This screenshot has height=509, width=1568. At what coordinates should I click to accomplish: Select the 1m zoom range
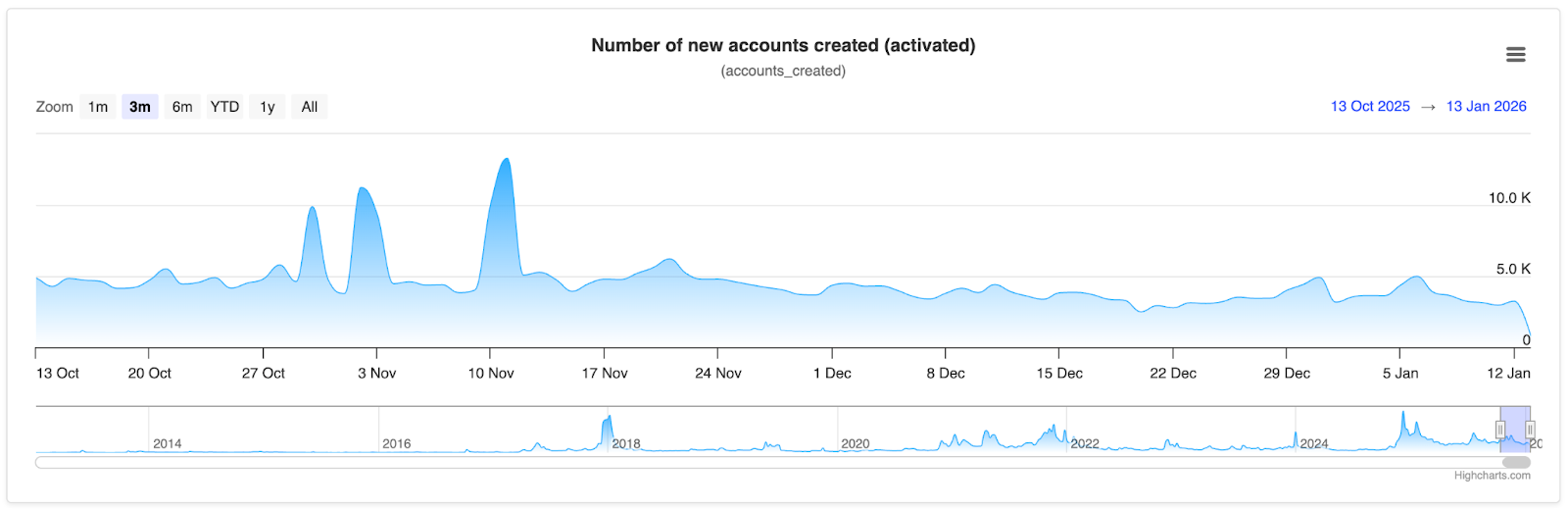(x=98, y=107)
